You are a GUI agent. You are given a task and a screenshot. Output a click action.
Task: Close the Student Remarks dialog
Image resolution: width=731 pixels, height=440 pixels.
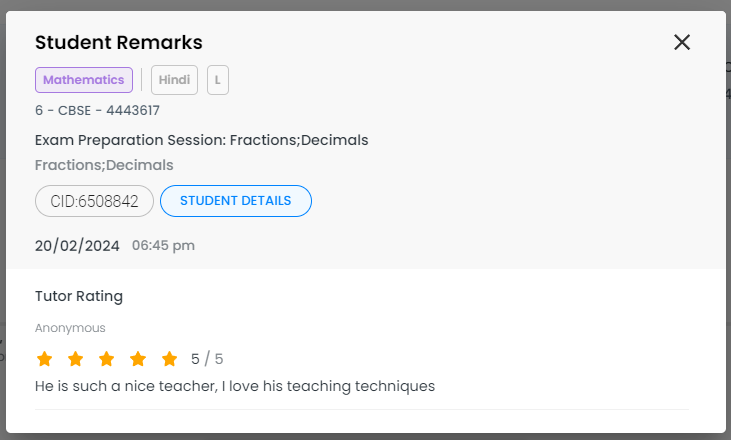[x=682, y=42]
